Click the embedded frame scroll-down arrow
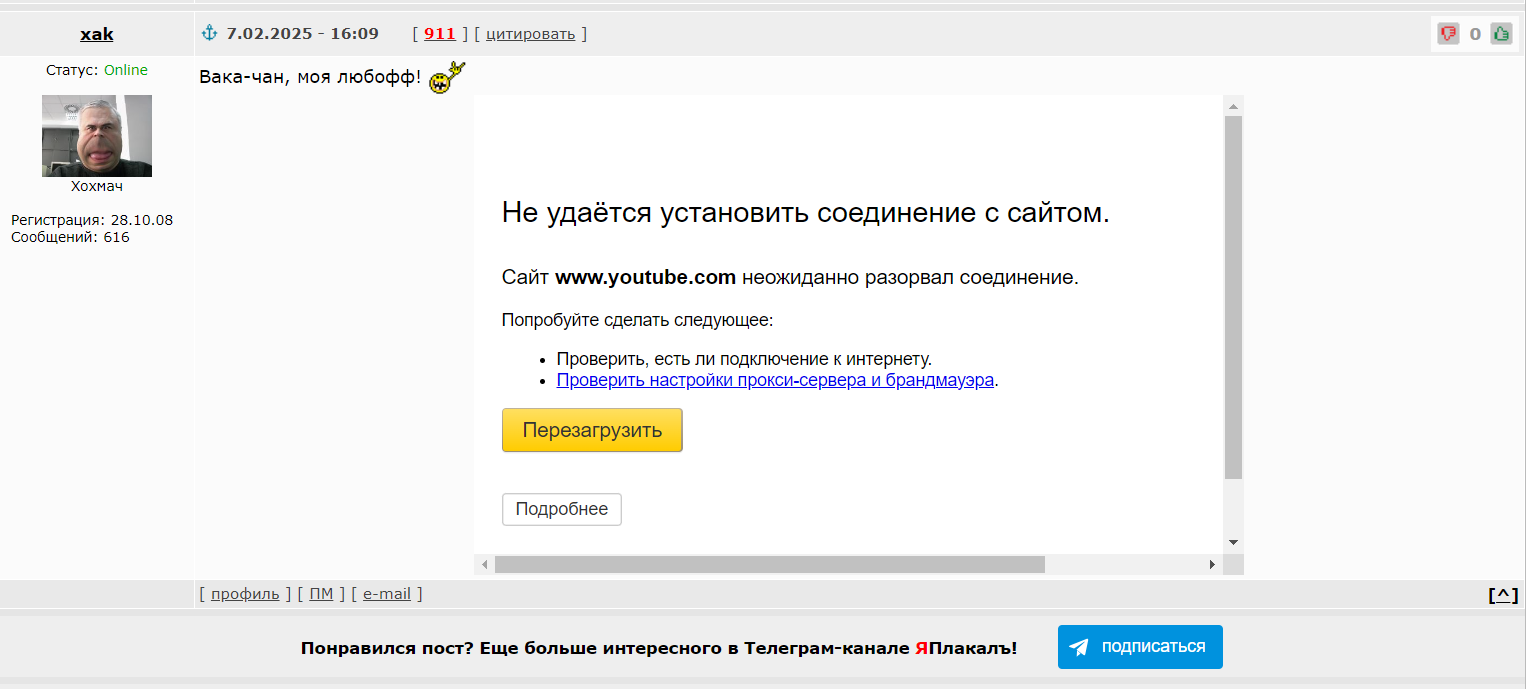The width and height of the screenshot is (1538, 689). click(1233, 542)
